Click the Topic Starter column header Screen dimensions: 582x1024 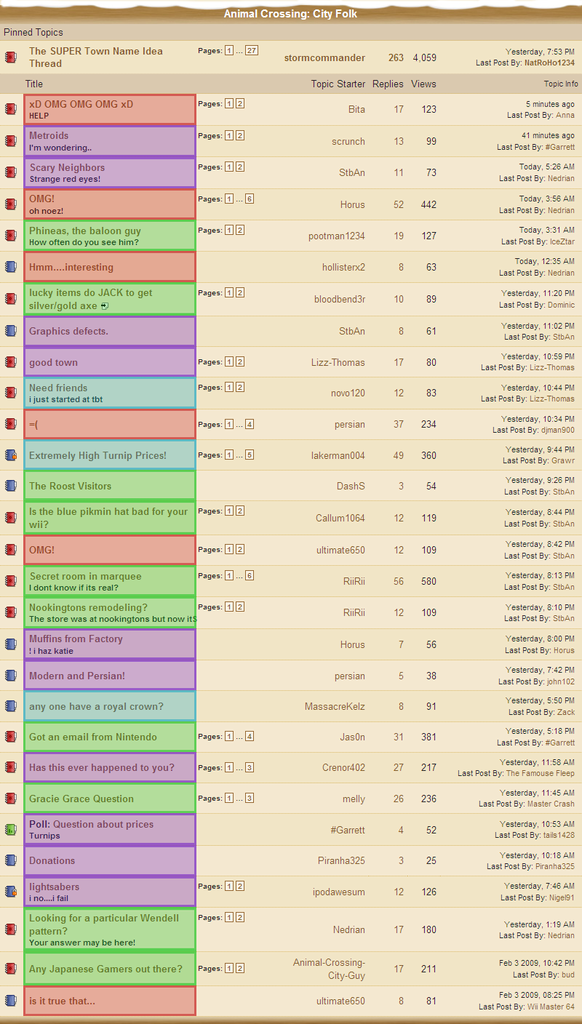pyautogui.click(x=338, y=84)
